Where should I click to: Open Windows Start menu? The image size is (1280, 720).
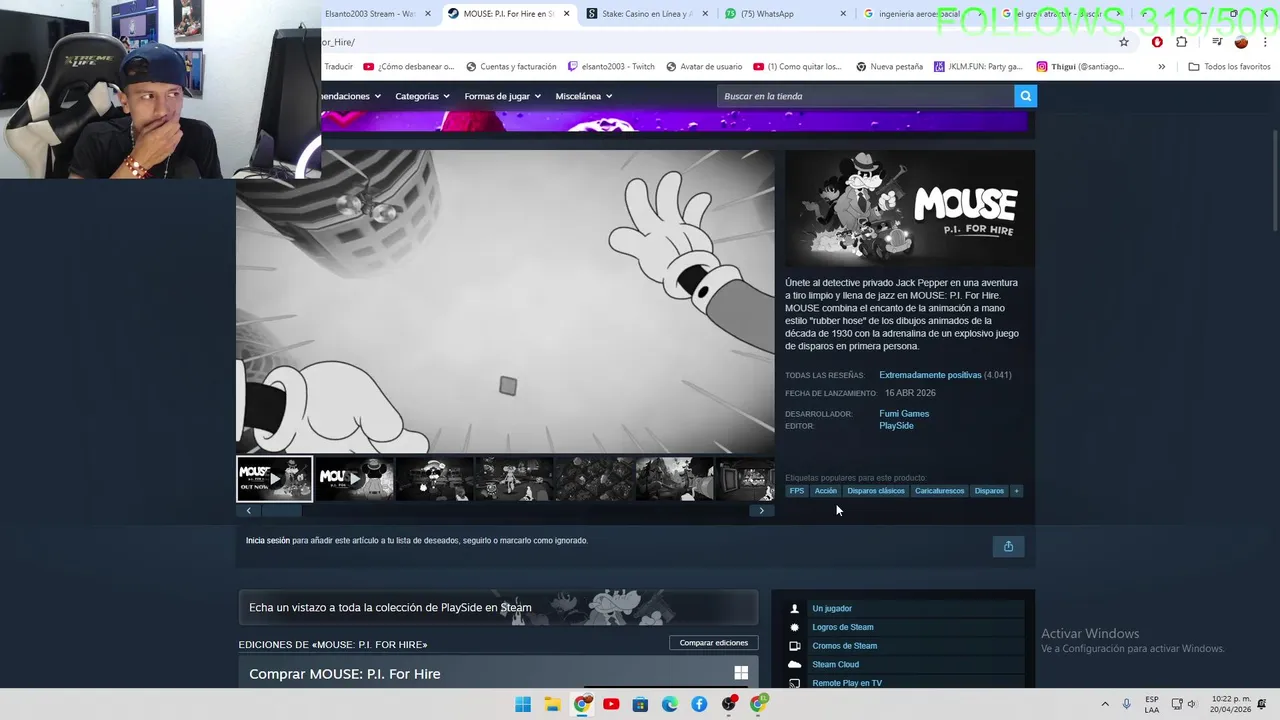point(523,704)
